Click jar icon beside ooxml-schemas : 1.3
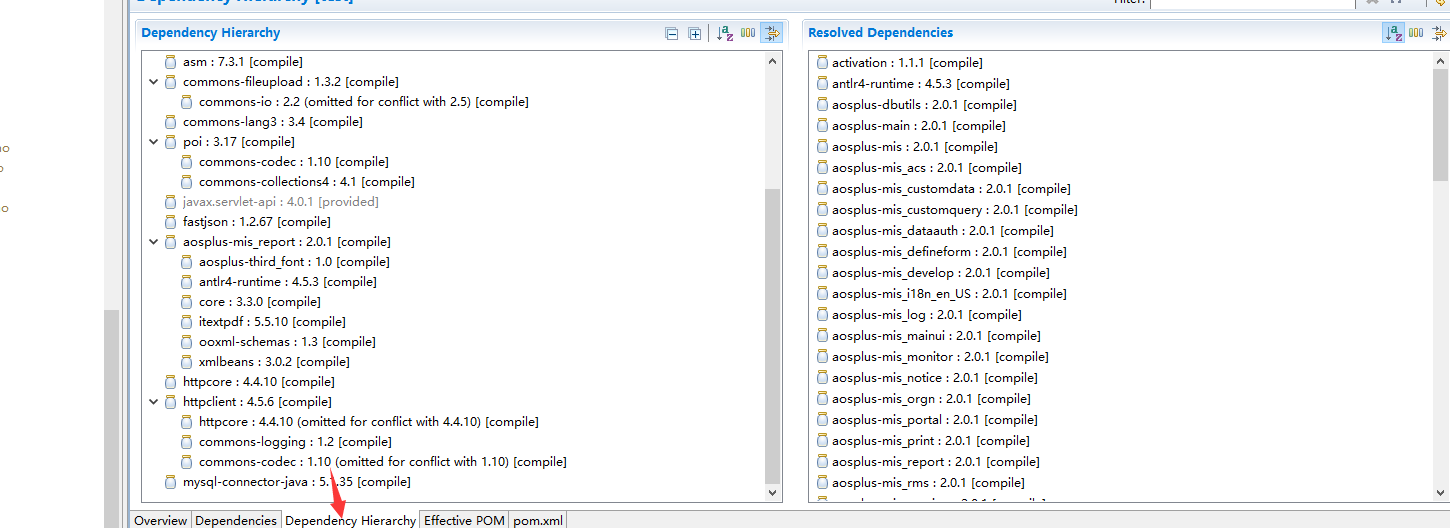This screenshot has height=528, width=1450. click(186, 342)
